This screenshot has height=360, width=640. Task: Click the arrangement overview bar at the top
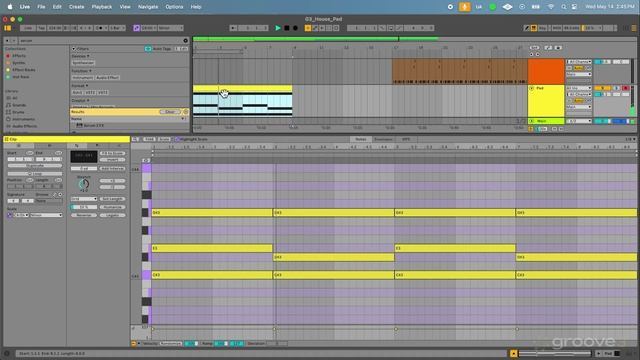coord(414,39)
